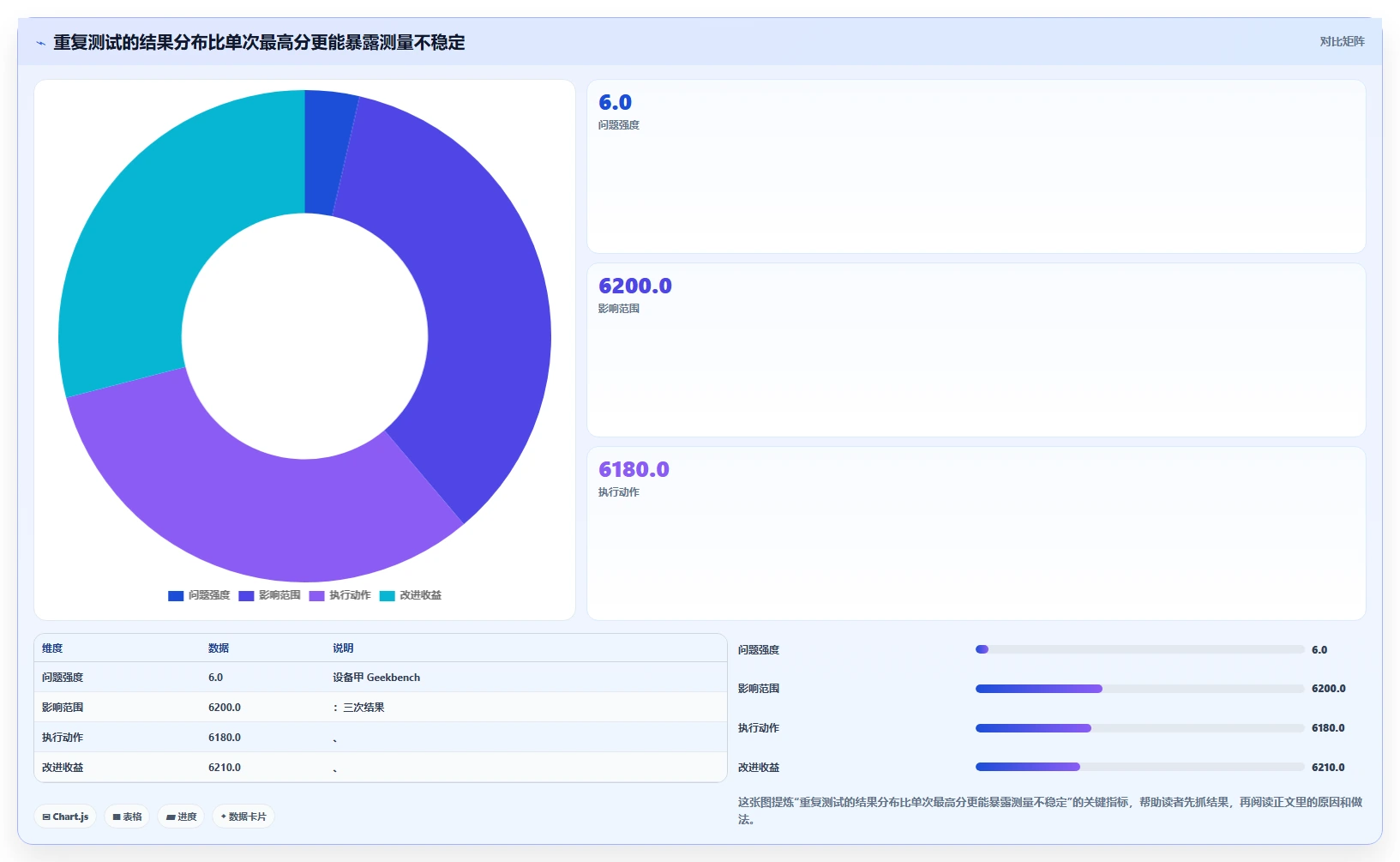The height and width of the screenshot is (862, 1400).
Task: Click the 维度 column header
Action: point(52,648)
